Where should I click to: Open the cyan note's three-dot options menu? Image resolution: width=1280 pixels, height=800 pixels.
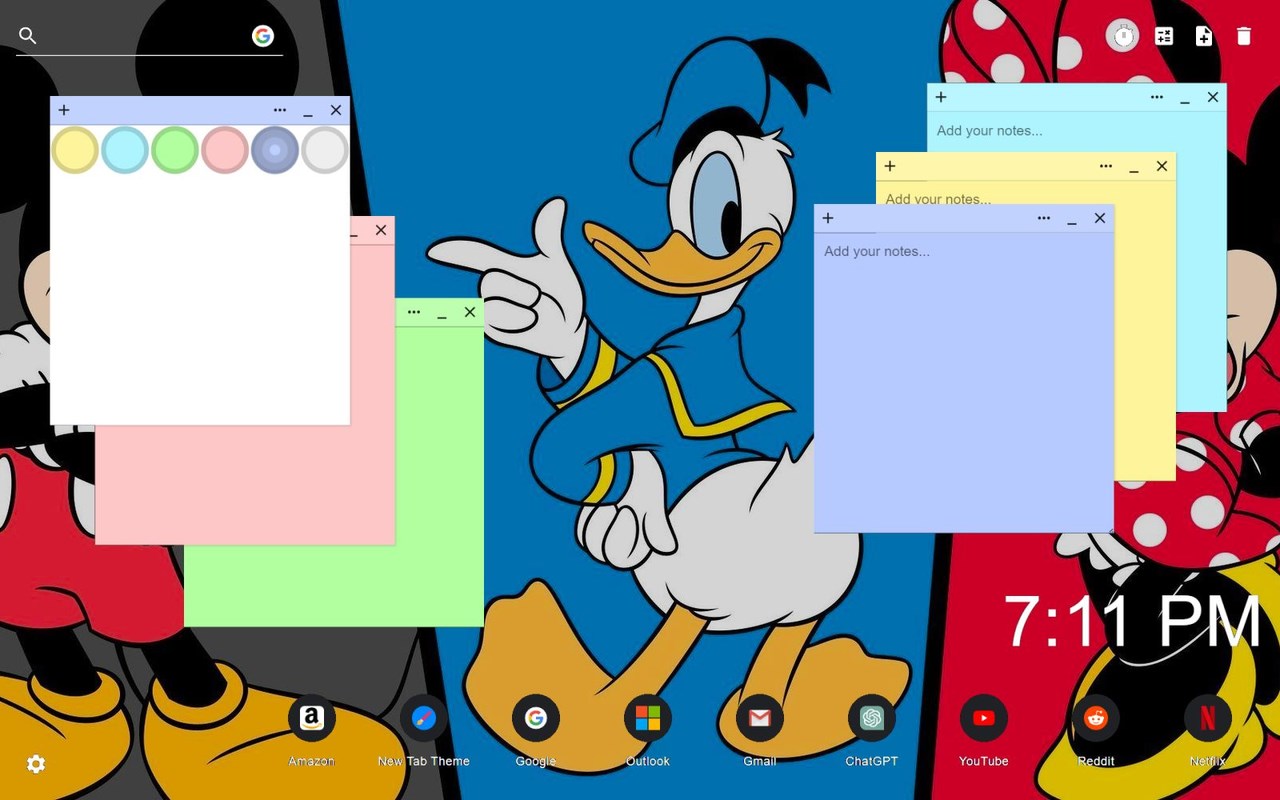point(1157,97)
